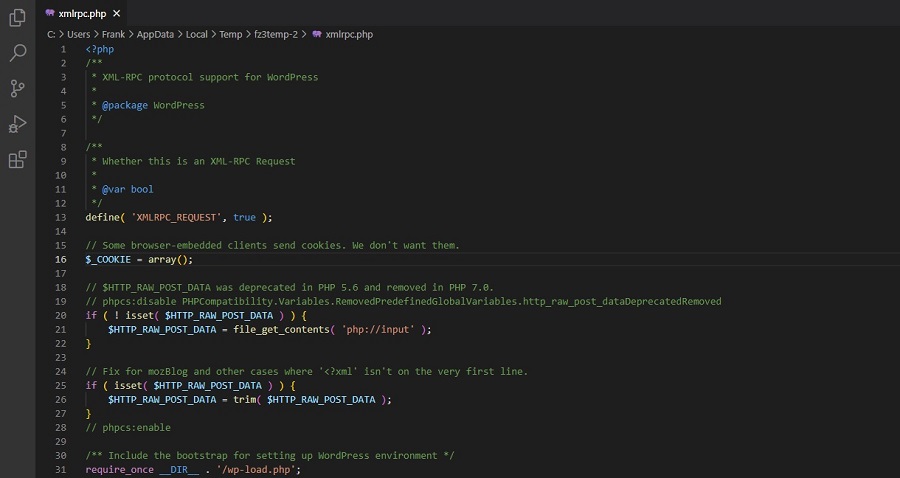Open the Run and Debug view
Viewport: 900px width, 478px height.
click(x=17, y=124)
